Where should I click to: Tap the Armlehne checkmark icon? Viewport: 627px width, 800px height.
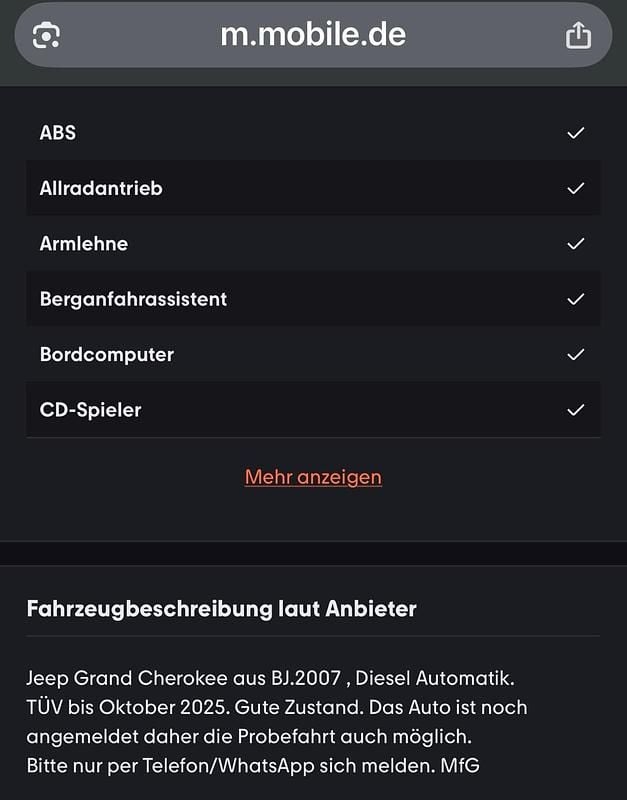coord(575,243)
